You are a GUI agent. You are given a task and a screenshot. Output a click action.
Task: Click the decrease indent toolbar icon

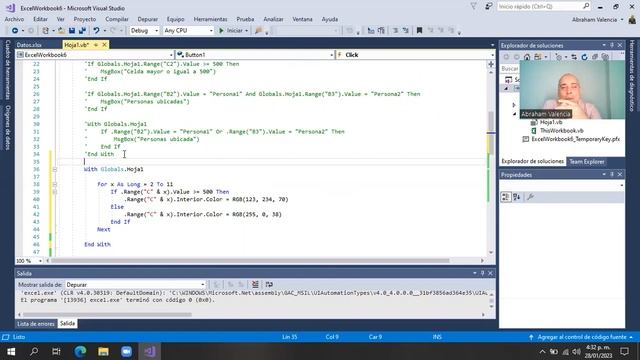point(371,31)
